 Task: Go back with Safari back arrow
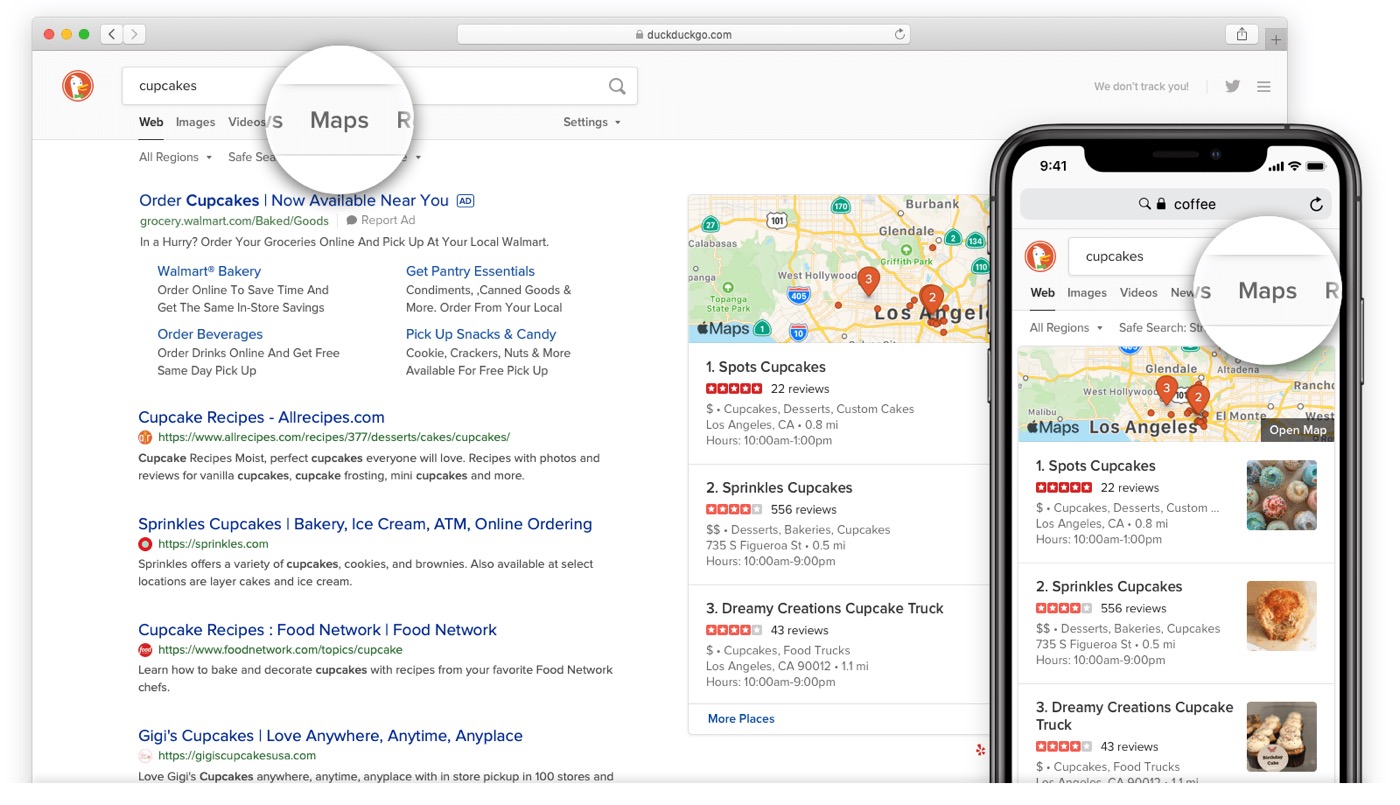click(112, 34)
